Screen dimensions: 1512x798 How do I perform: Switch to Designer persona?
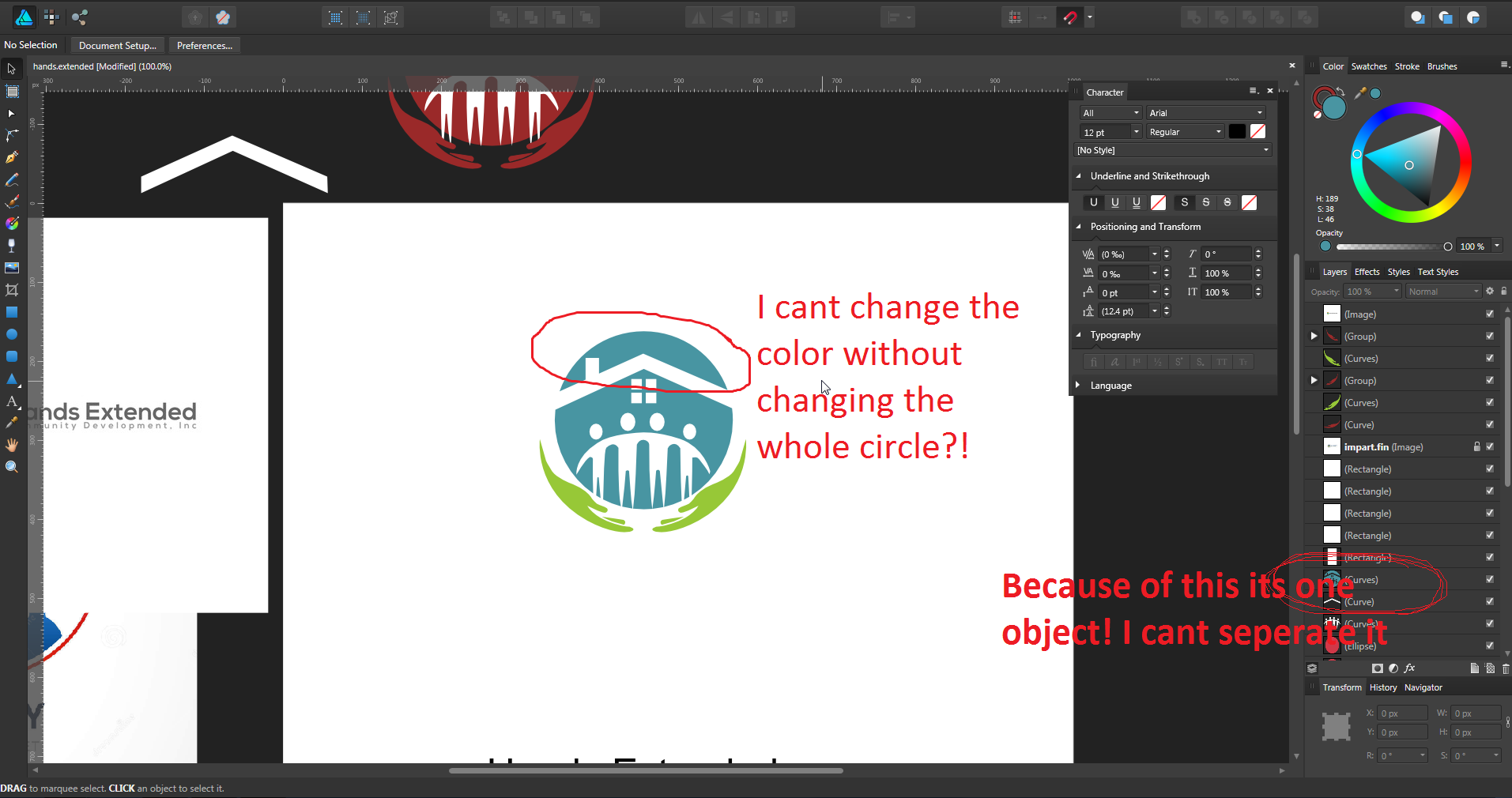click(25, 17)
